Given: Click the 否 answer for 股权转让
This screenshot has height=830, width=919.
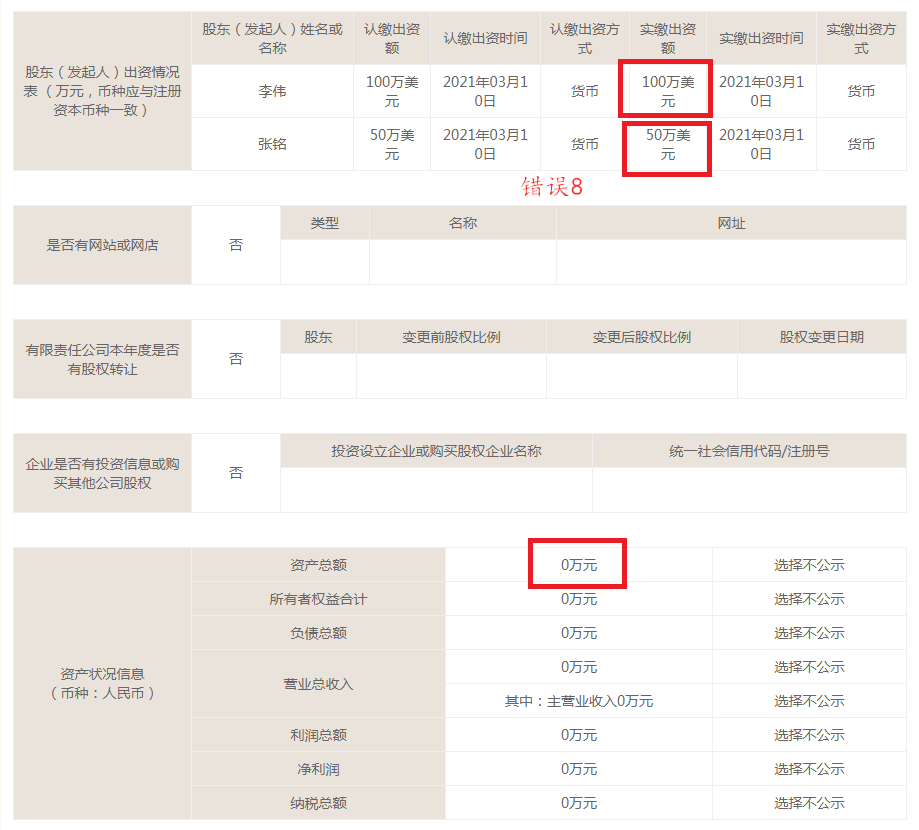Looking at the screenshot, I should tap(236, 359).
